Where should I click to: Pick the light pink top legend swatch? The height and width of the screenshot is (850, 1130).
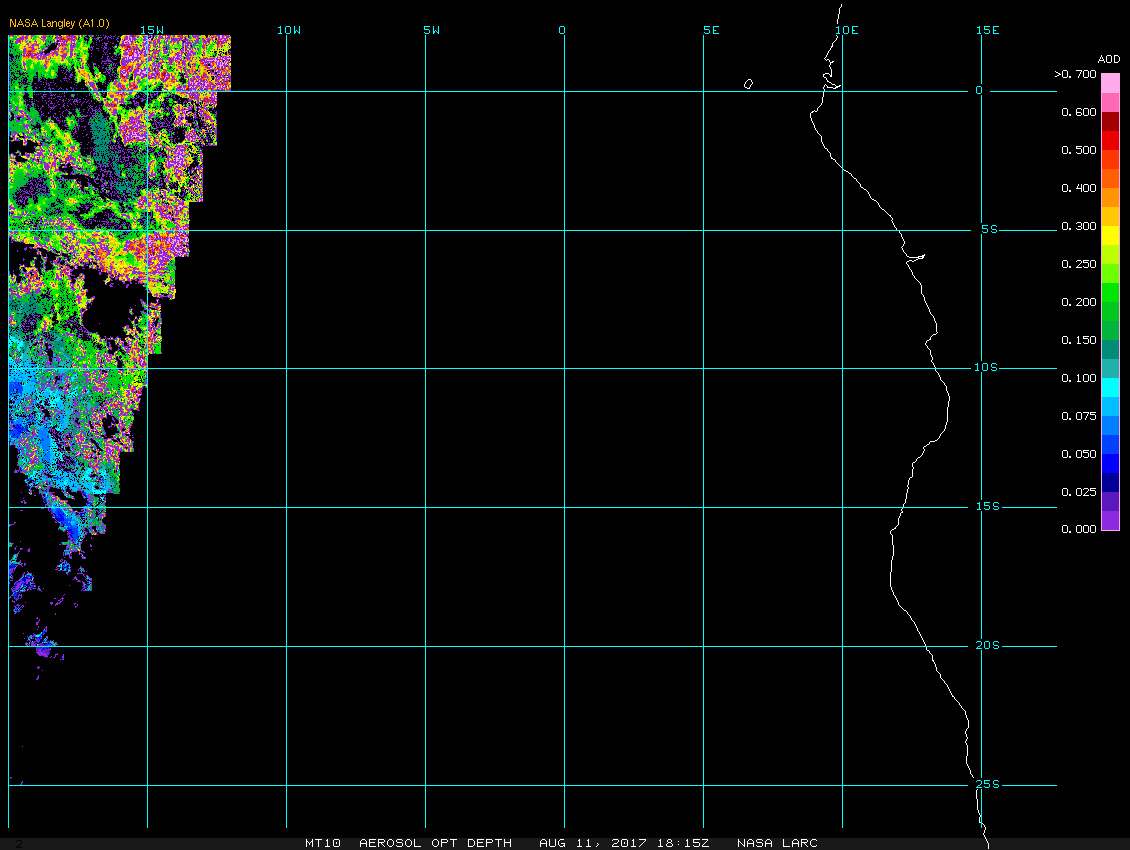1111,83
